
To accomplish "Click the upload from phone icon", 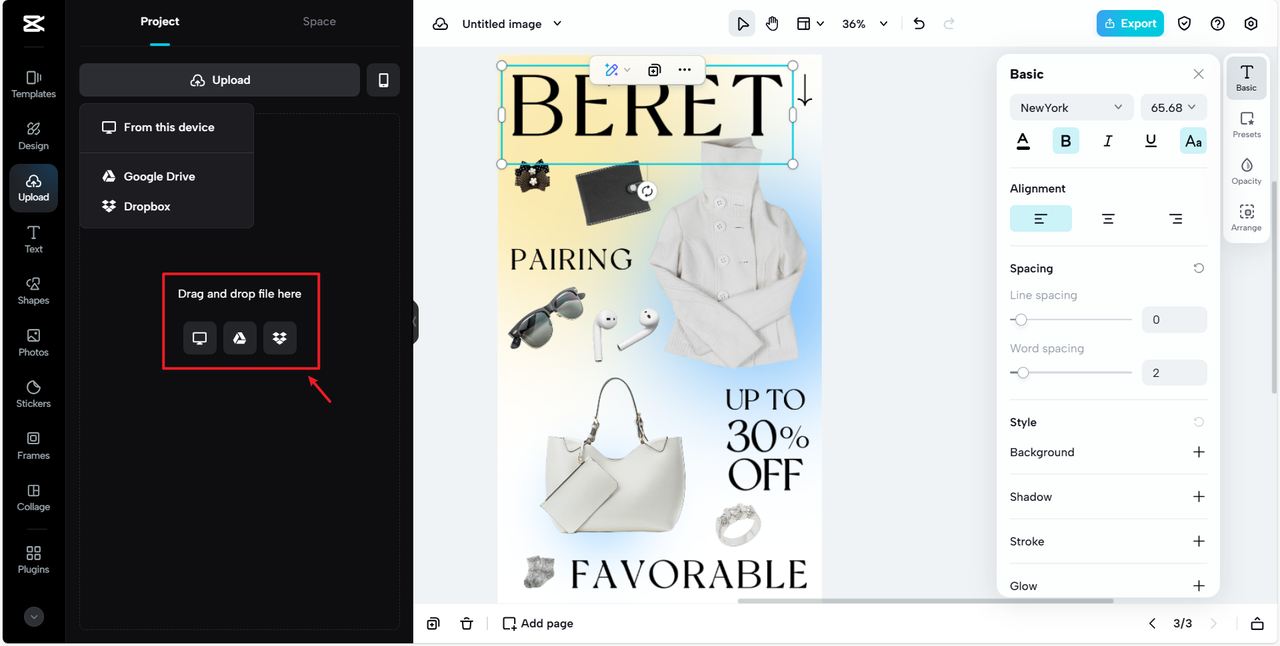I will point(383,80).
